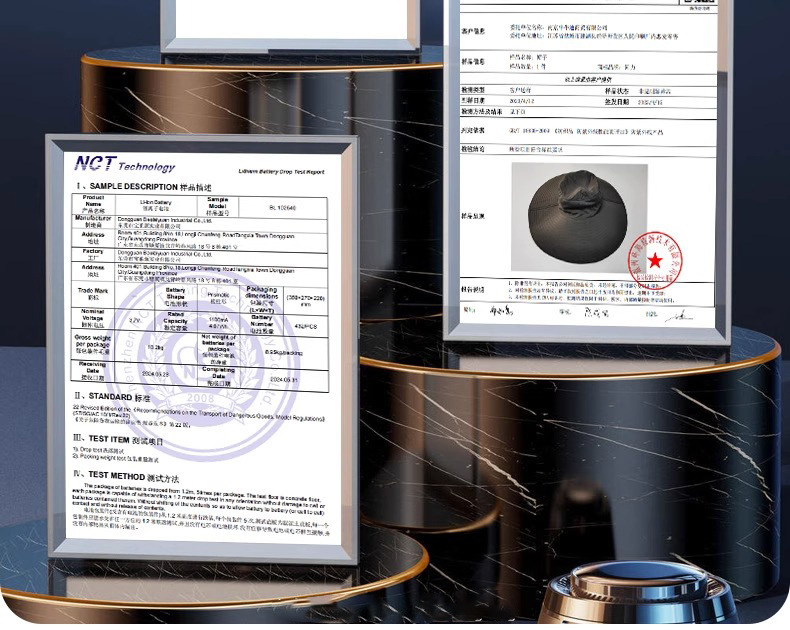Click the NCT Technology logo
The width and height of the screenshot is (790, 630).
(124, 166)
